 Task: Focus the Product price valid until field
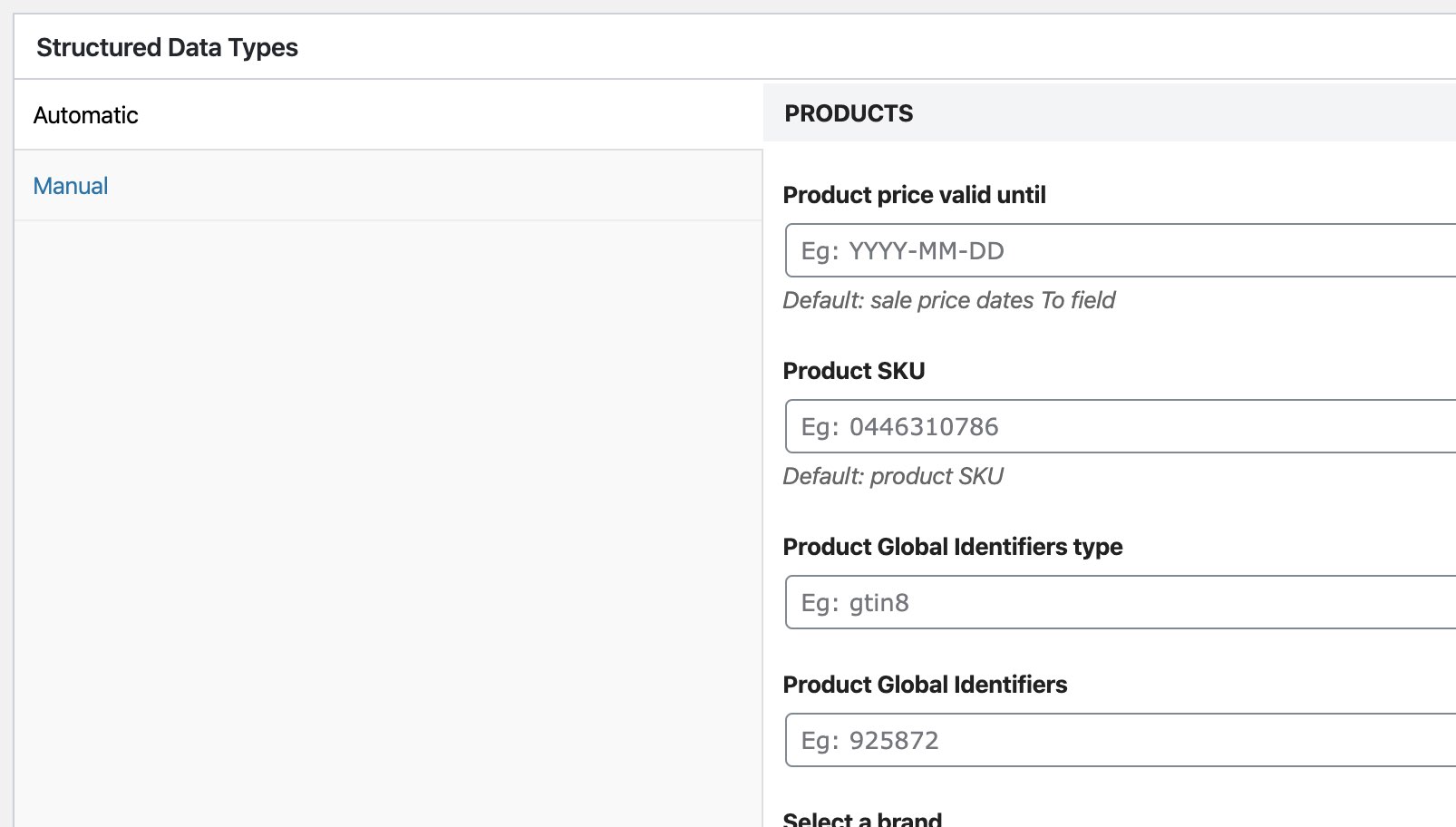pyautogui.click(x=1121, y=250)
